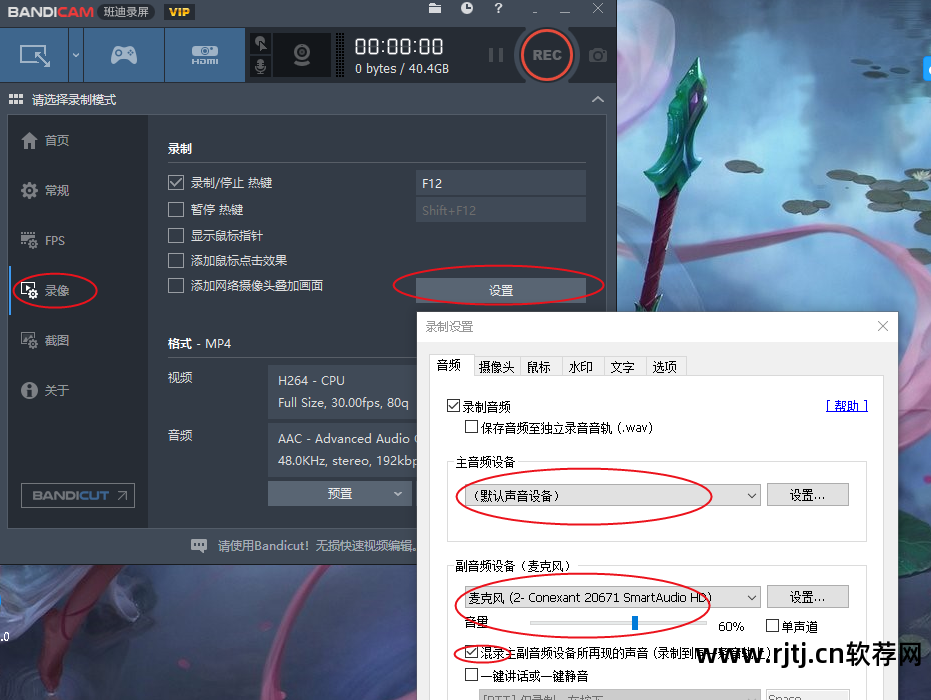This screenshot has height=700, width=931.
Task: Click the 设置 button in recording section
Action: (501, 290)
